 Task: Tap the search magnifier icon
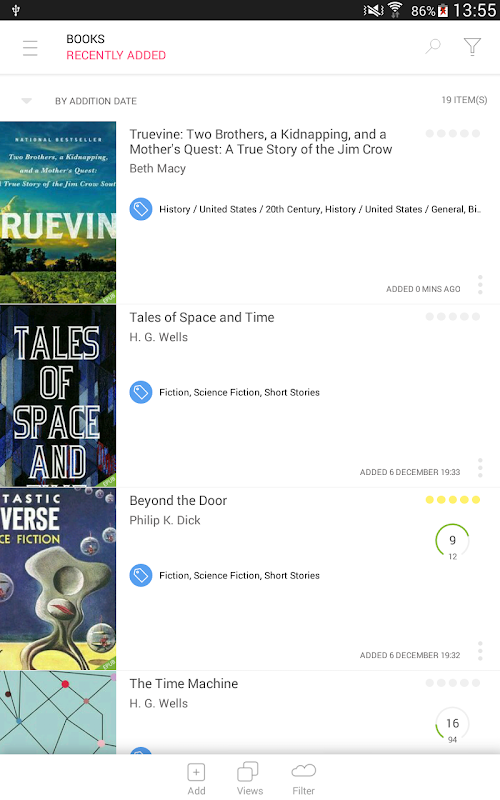click(433, 46)
